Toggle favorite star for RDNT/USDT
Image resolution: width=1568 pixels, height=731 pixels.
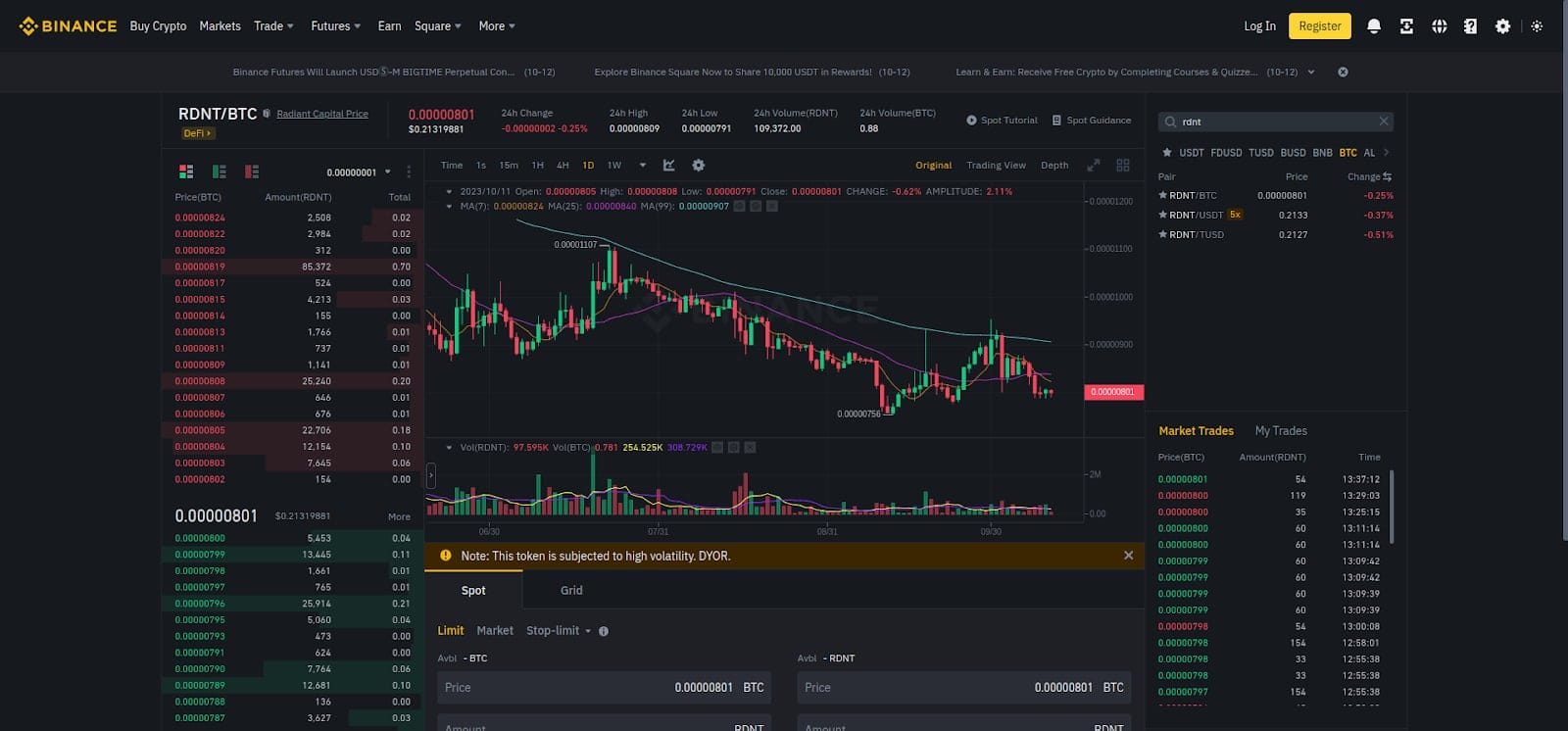(1163, 215)
